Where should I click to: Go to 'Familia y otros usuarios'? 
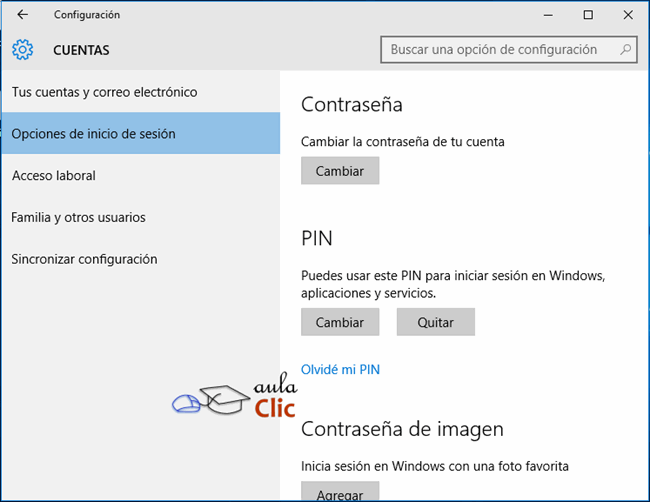pos(78,217)
